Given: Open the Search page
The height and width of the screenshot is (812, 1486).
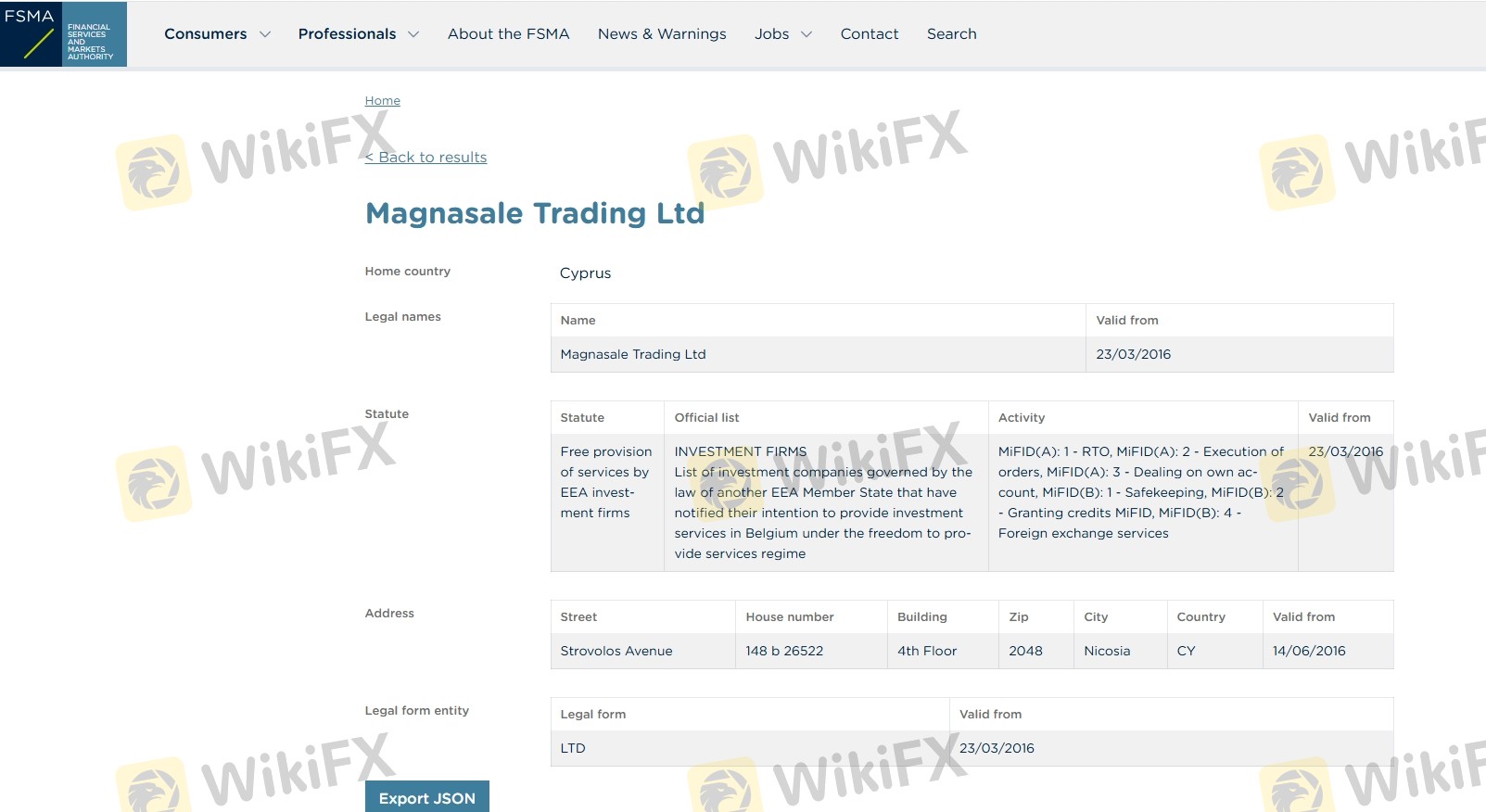Looking at the screenshot, I should (x=952, y=34).
